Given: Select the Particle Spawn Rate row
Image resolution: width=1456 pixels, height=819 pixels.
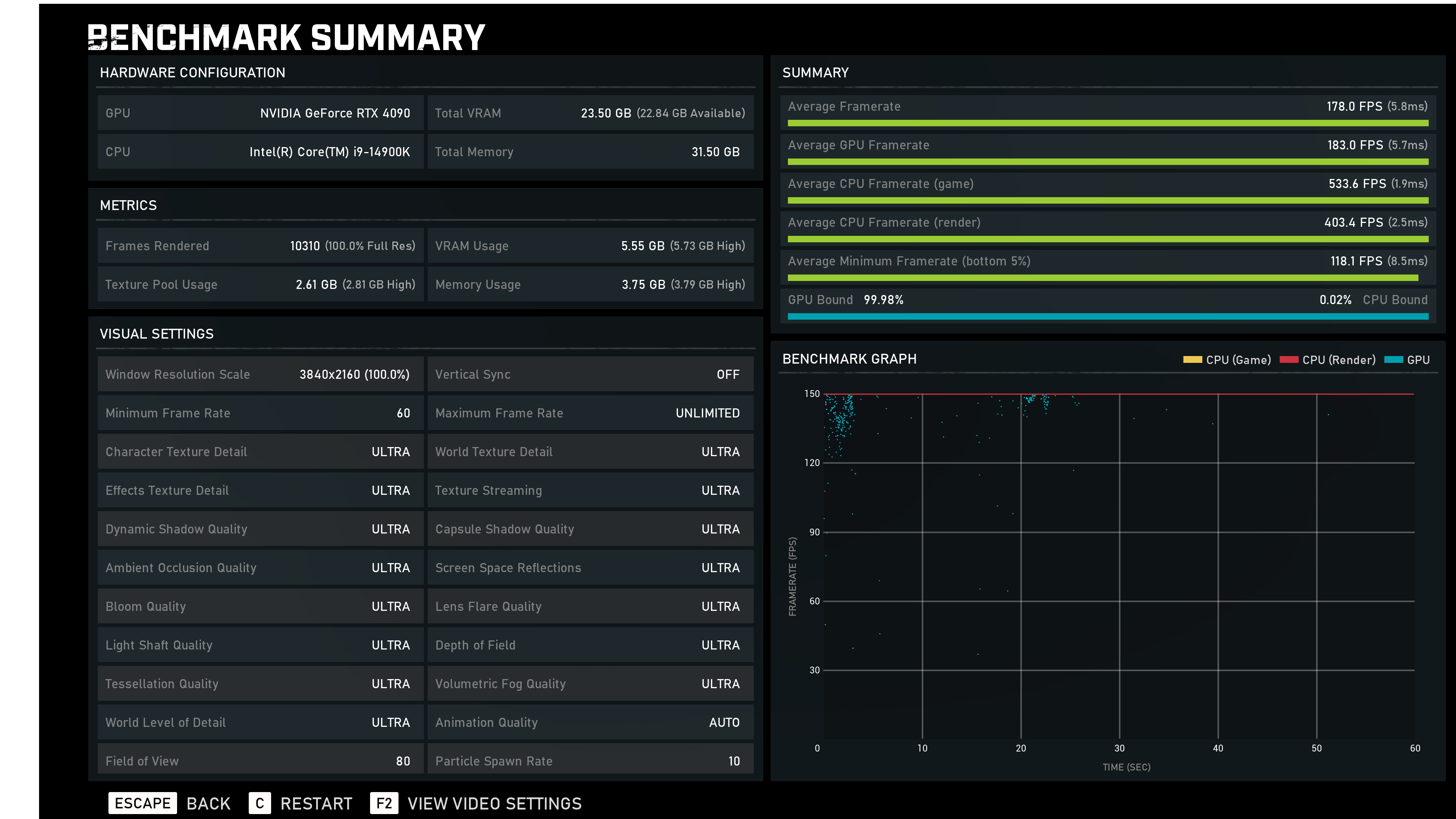Looking at the screenshot, I should click(591, 759).
